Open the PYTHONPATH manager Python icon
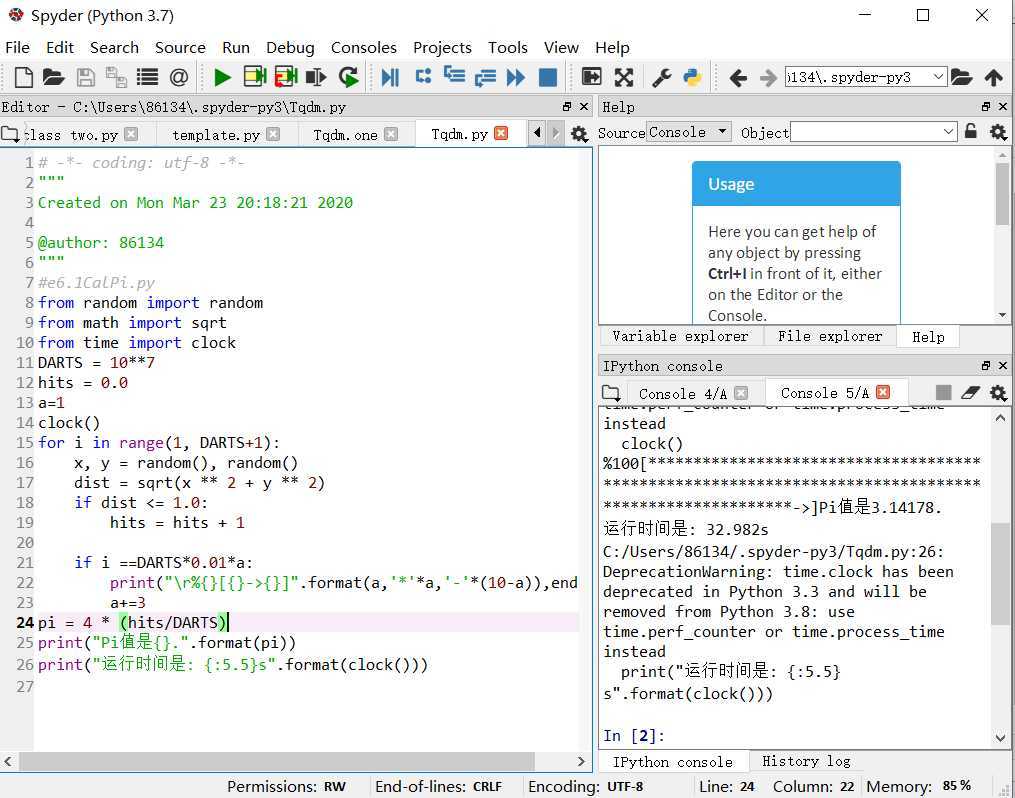This screenshot has width=1015, height=798. [x=691, y=77]
